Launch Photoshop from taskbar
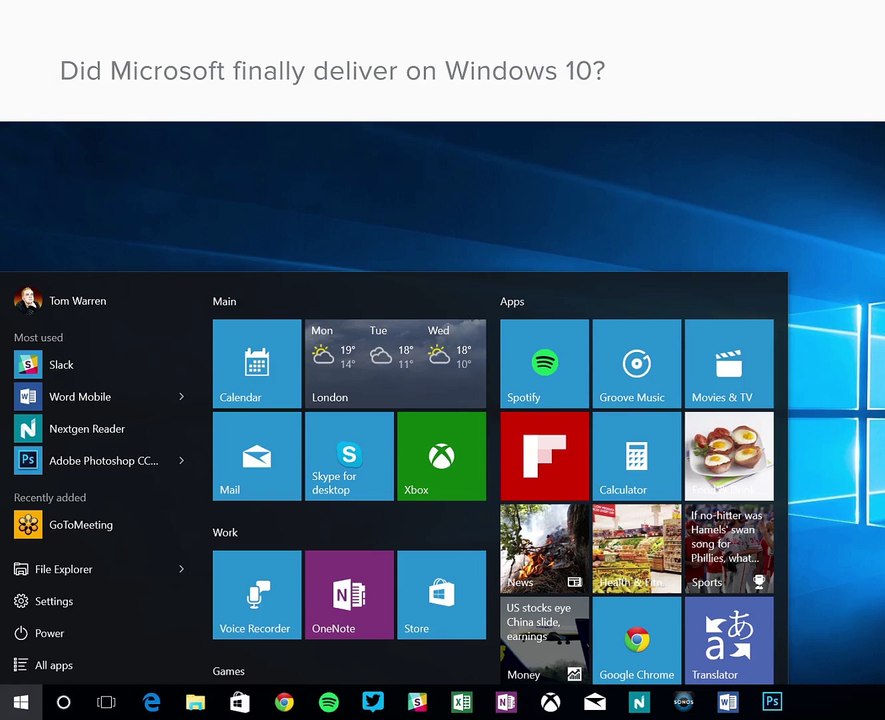Image resolution: width=885 pixels, height=720 pixels. coord(772,702)
